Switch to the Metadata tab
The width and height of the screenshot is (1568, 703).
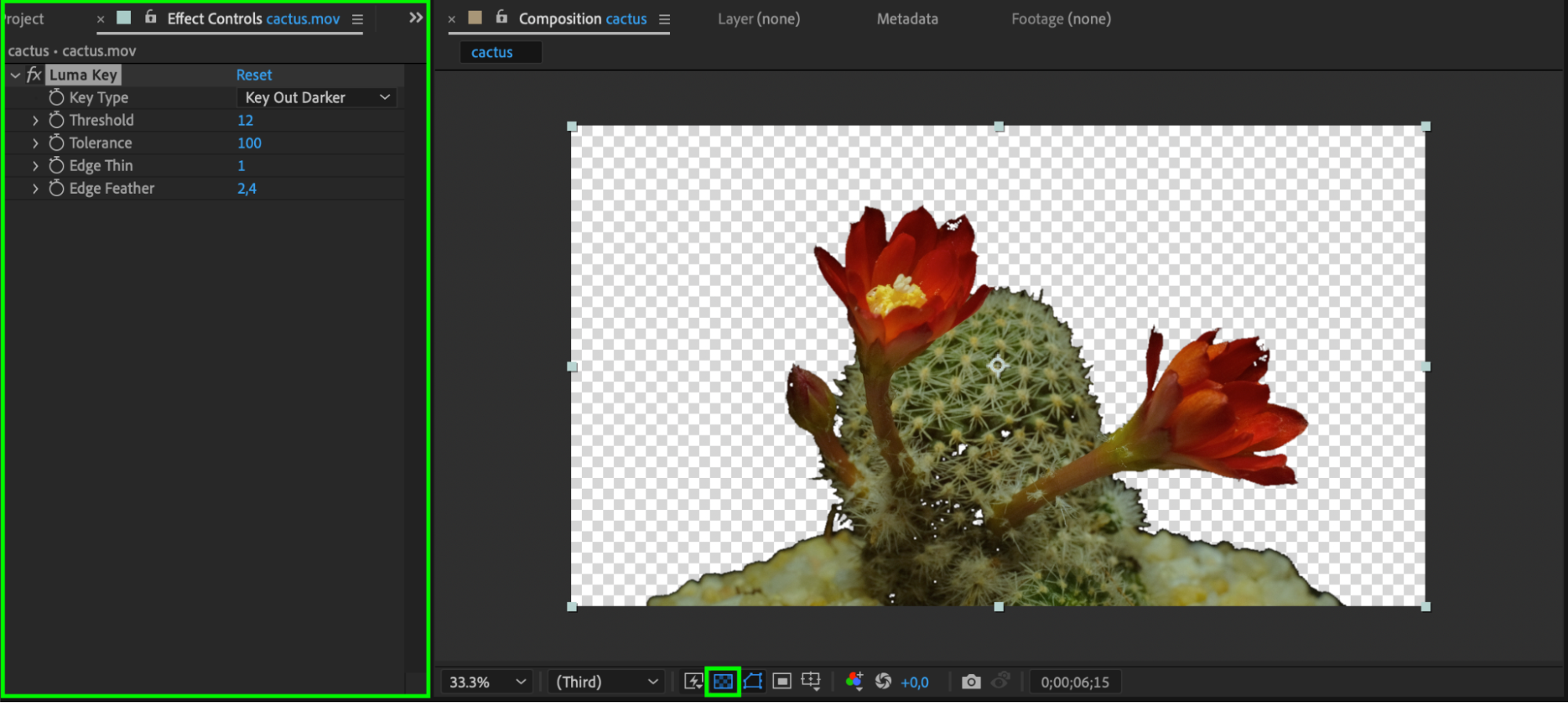pos(907,19)
